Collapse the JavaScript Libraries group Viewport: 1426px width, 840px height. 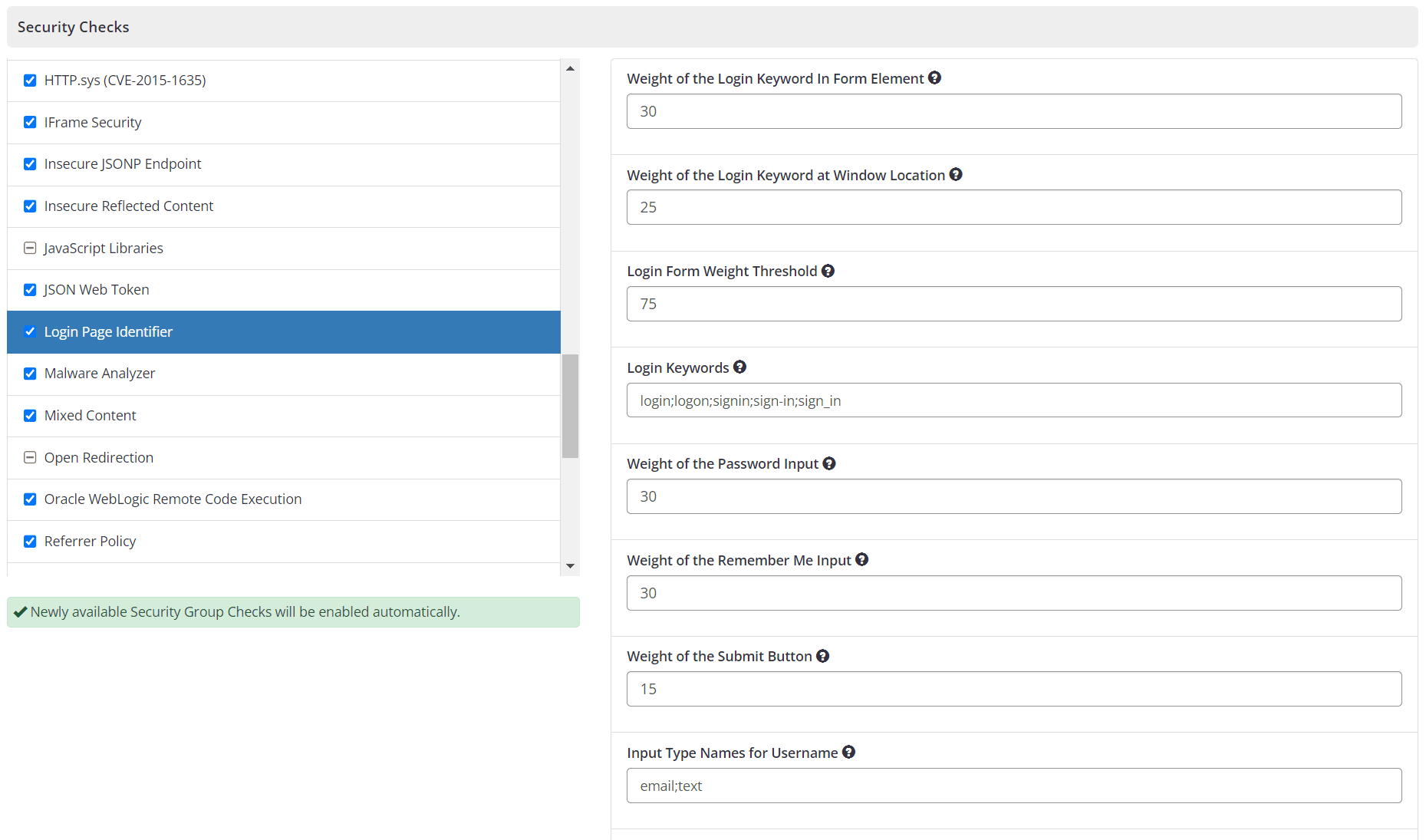[30, 248]
